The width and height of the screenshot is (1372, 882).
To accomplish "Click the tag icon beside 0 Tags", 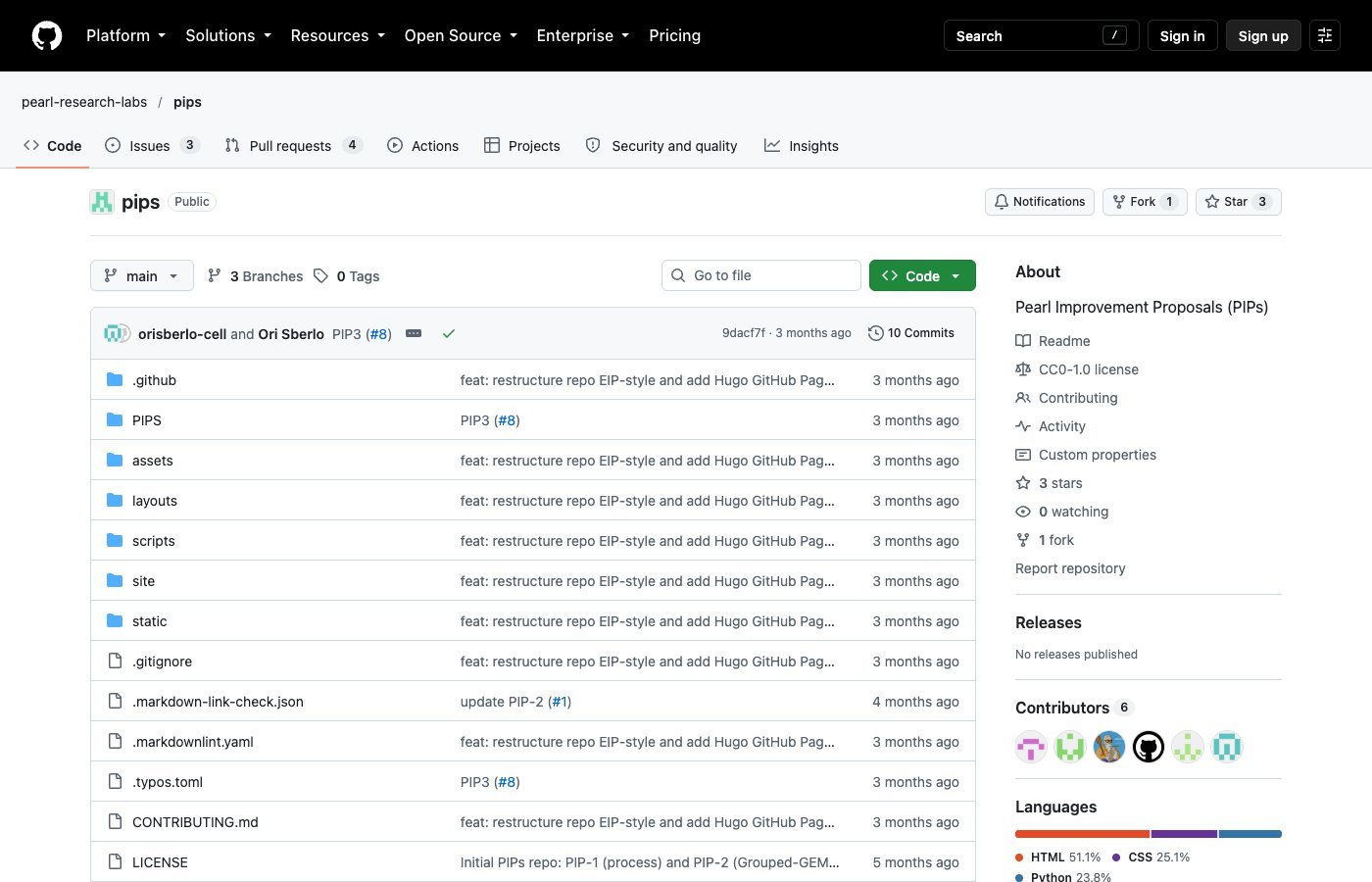I will [320, 276].
